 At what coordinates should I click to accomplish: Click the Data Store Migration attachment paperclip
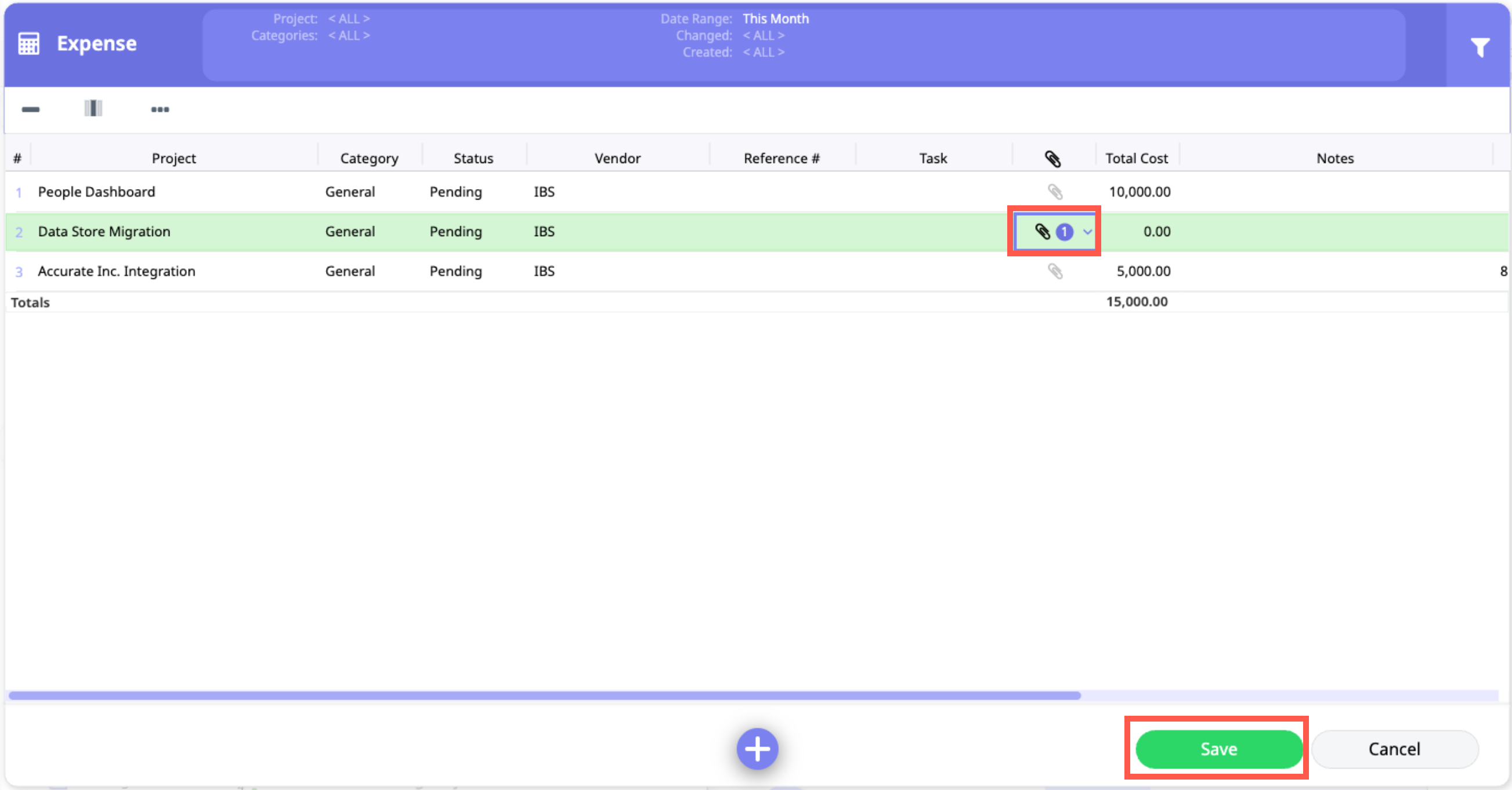pyautogui.click(x=1043, y=232)
